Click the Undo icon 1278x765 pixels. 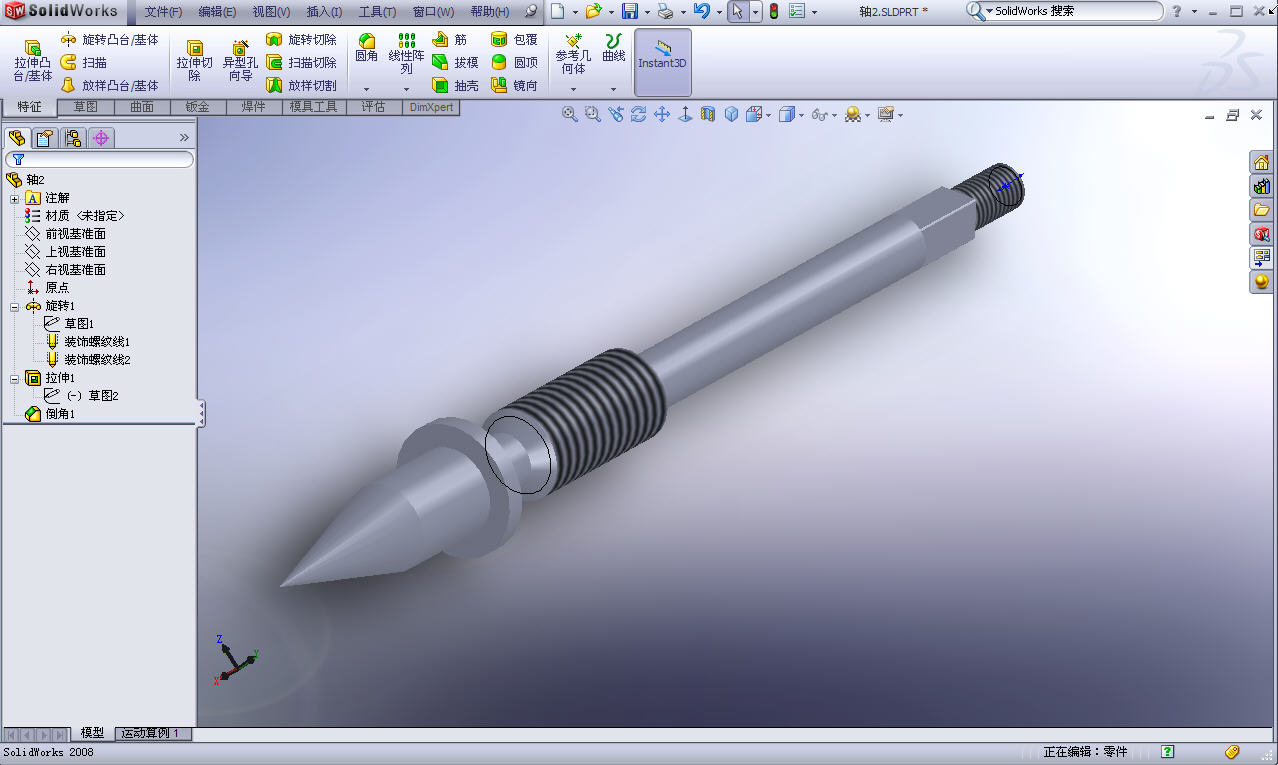click(x=702, y=11)
